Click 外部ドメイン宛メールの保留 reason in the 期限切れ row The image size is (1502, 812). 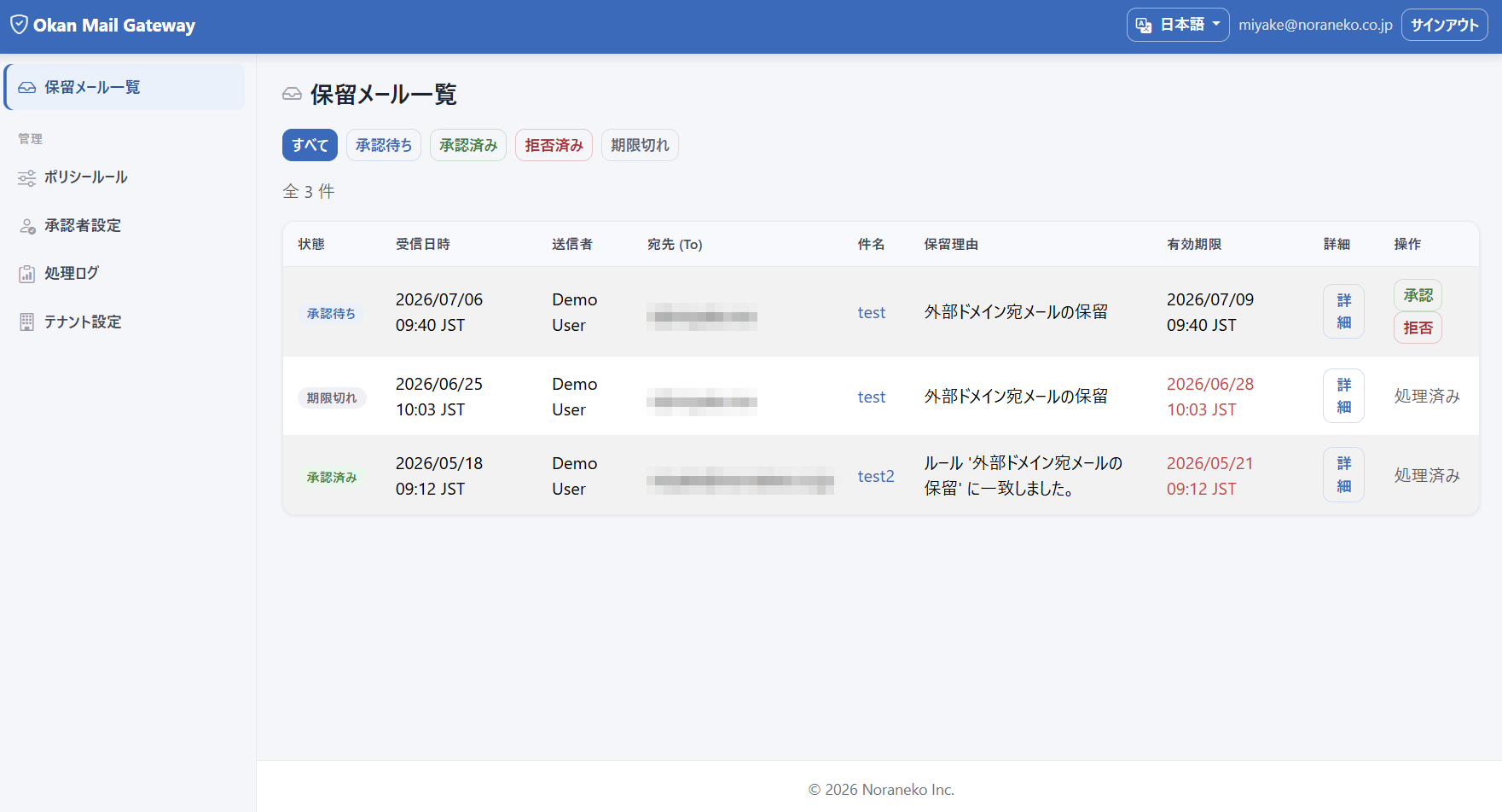1016,397
